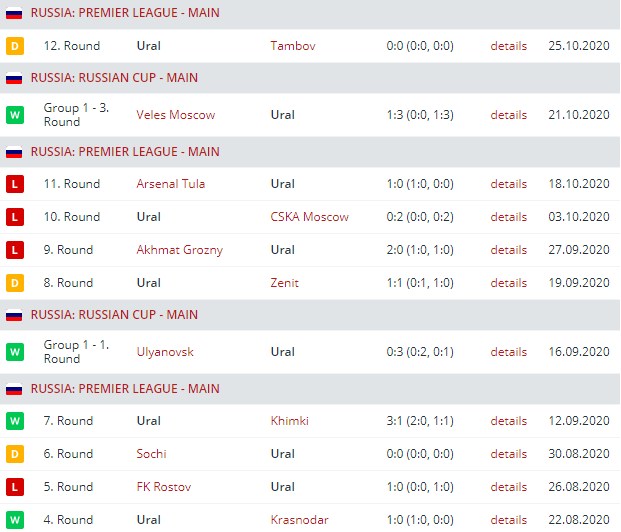Screen dimensions: 621x532
Task: Open details for Akhmat Grozny vs Ural
Action: tap(508, 250)
